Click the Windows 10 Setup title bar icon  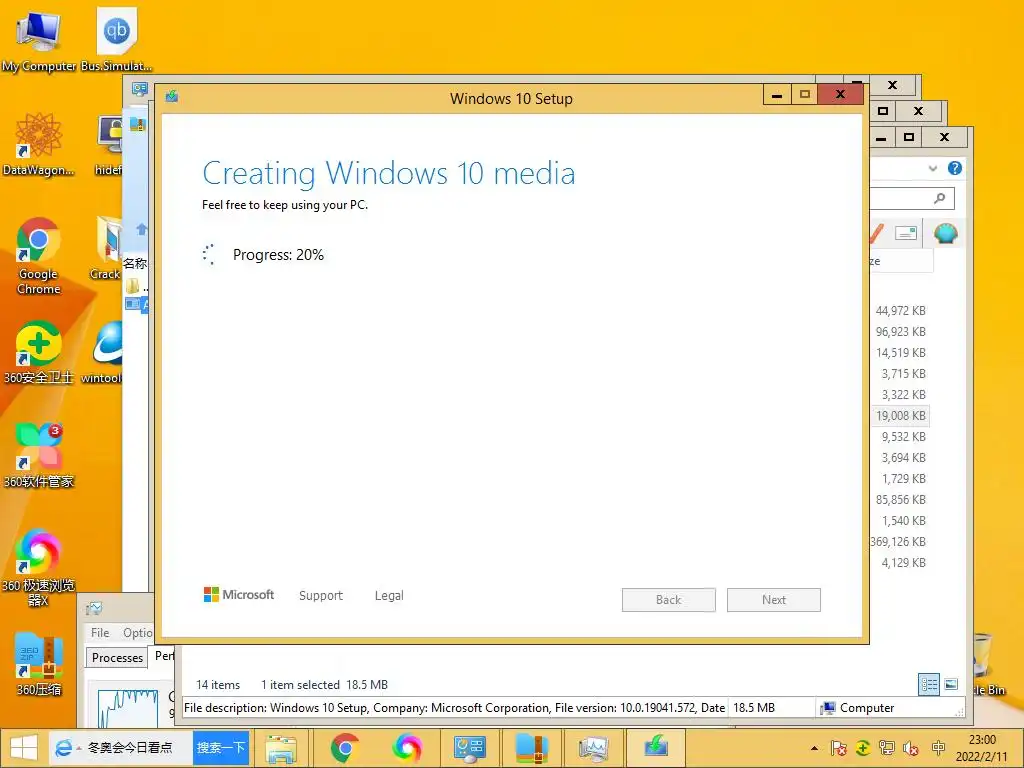[172, 97]
